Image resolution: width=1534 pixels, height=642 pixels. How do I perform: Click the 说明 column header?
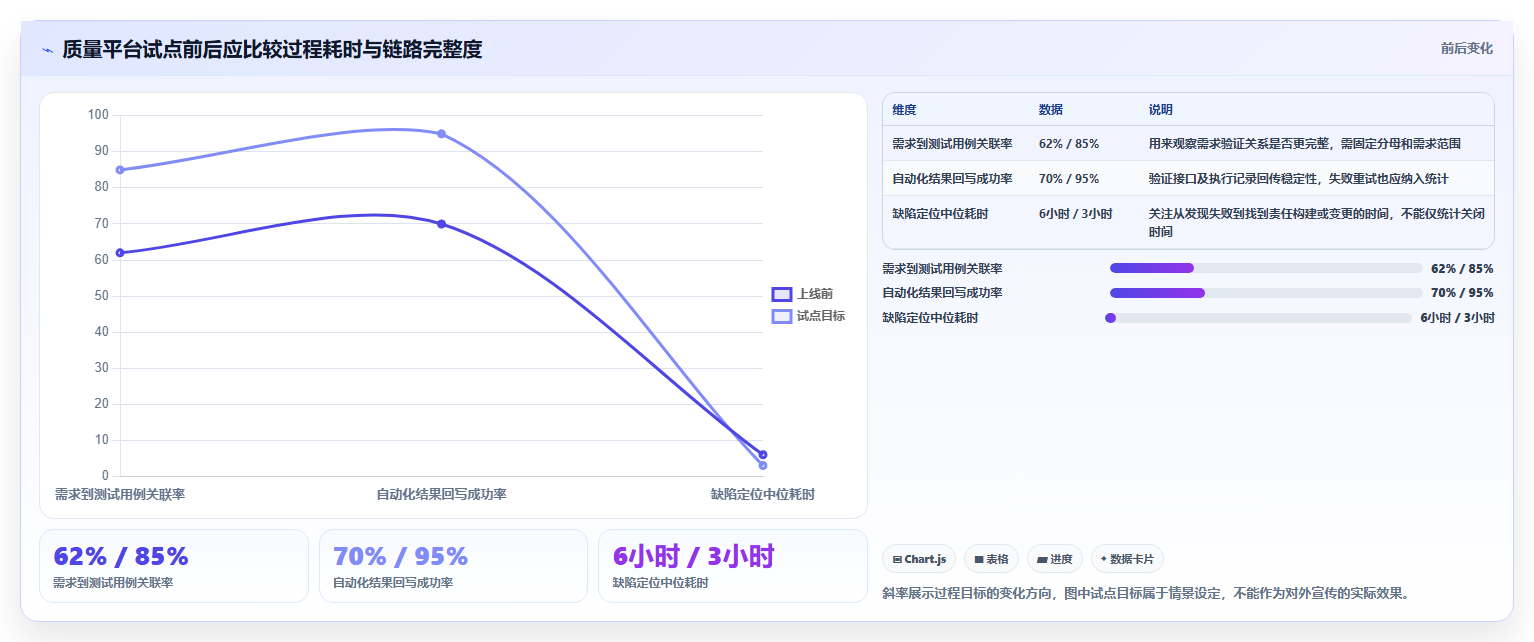[x=1161, y=110]
